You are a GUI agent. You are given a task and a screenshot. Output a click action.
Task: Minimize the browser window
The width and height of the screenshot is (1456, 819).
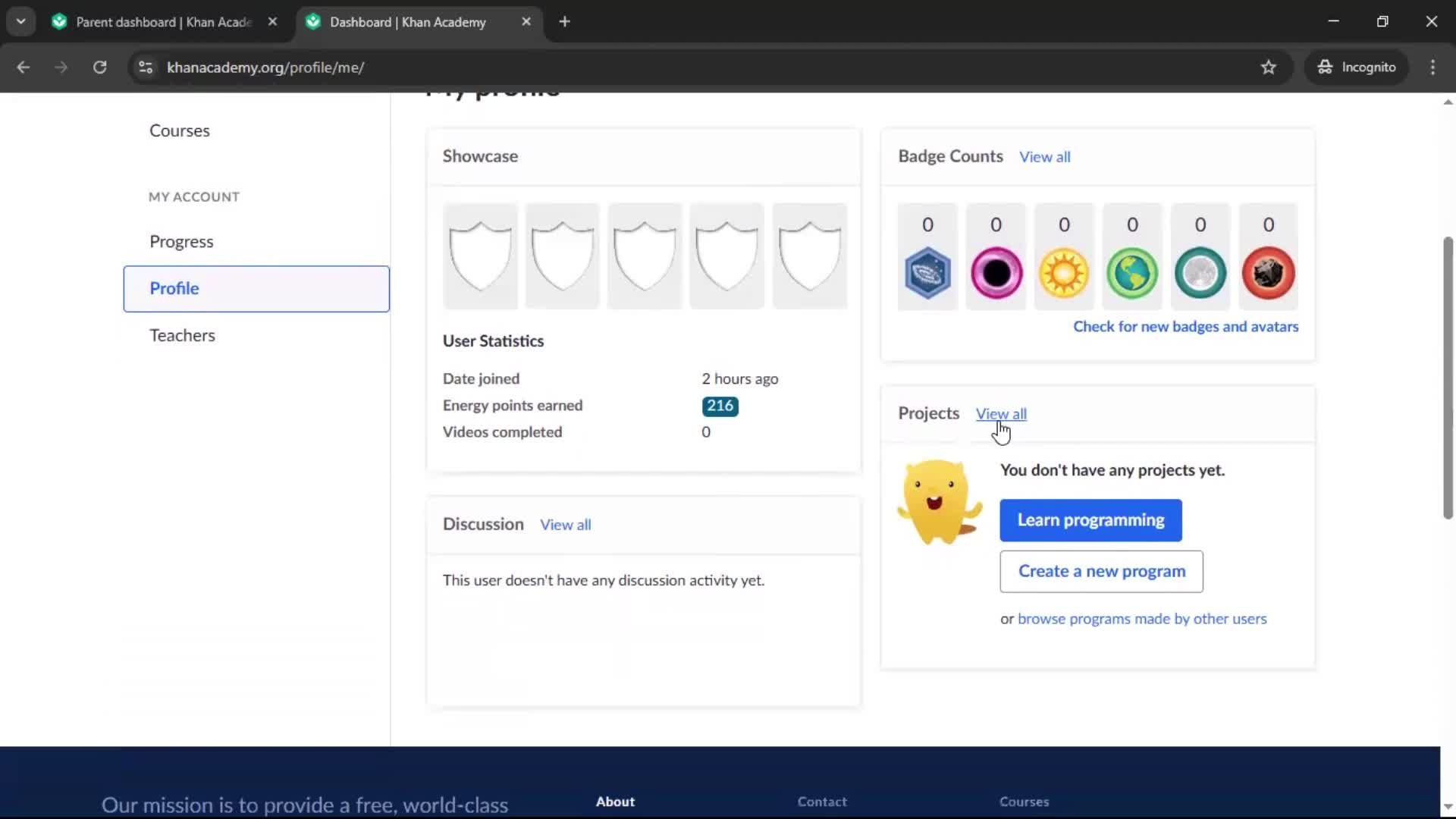coord(1333,22)
